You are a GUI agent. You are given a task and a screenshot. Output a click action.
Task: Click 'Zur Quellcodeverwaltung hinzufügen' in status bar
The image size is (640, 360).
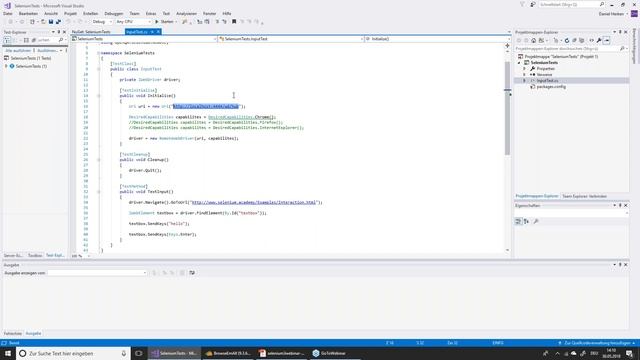(x=596, y=343)
